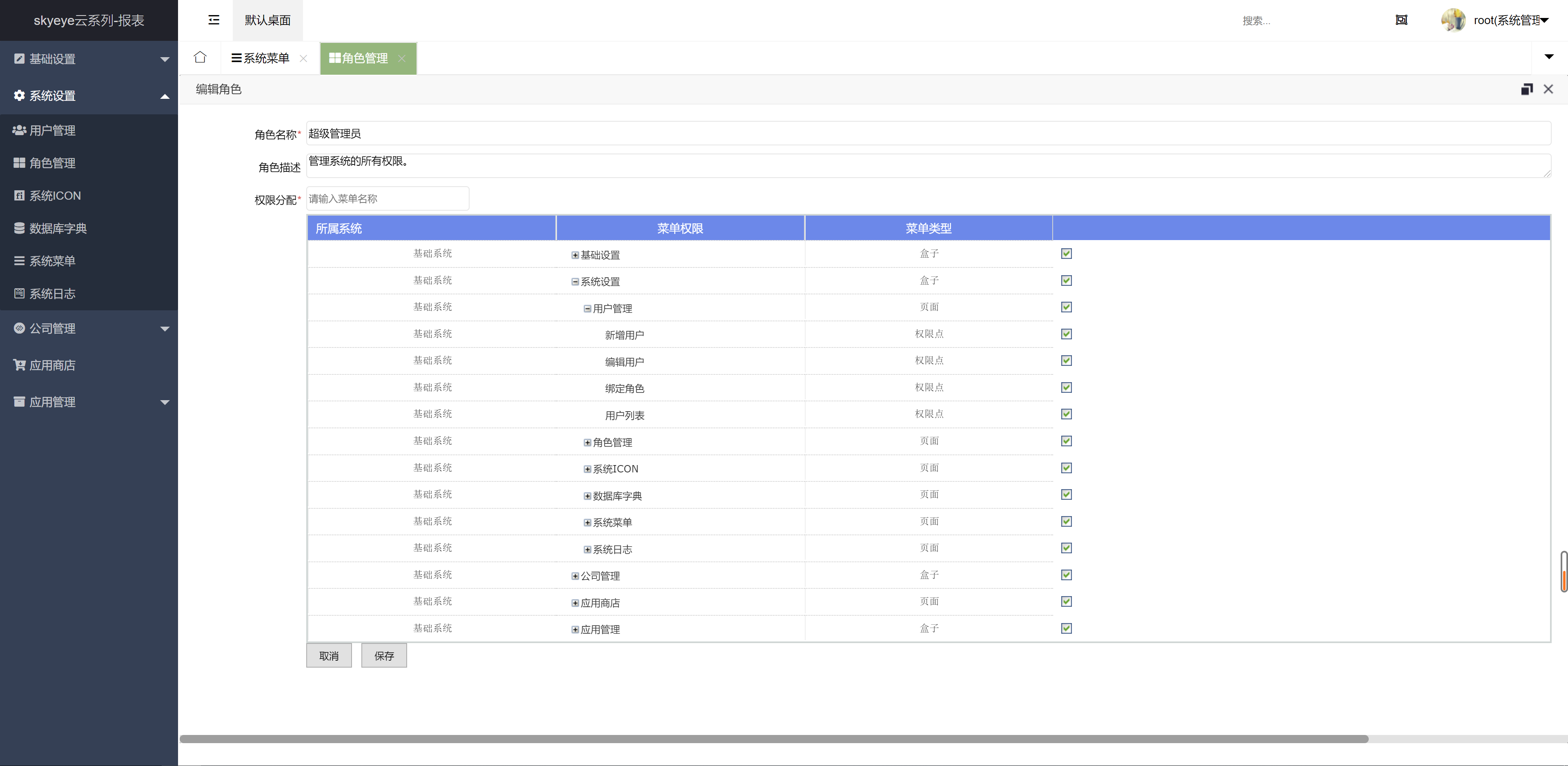Screen dimensions: 1568x766
Task: Toggle checkbox for 应用管理 row
Action: [1066, 628]
